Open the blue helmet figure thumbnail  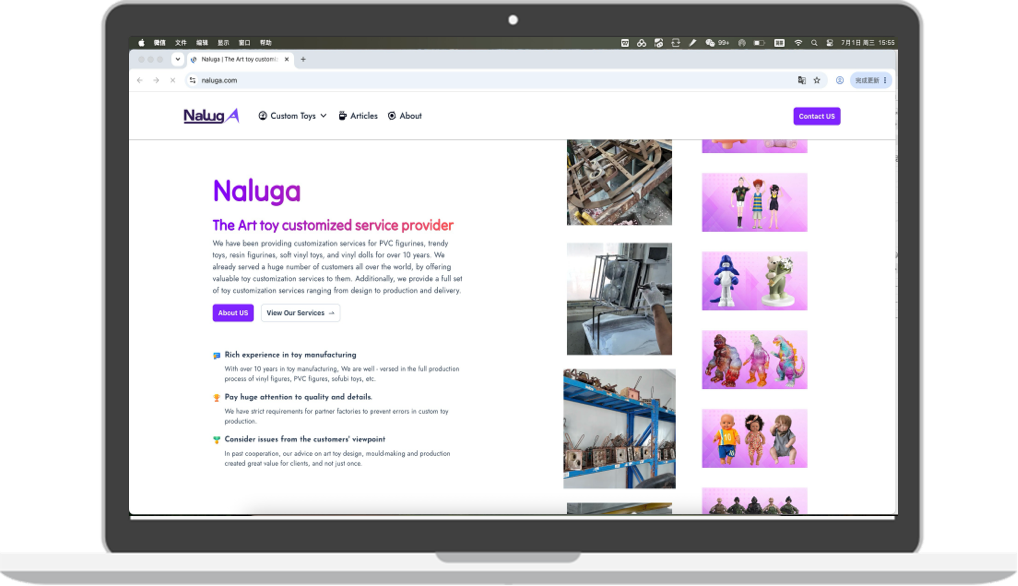click(x=754, y=281)
